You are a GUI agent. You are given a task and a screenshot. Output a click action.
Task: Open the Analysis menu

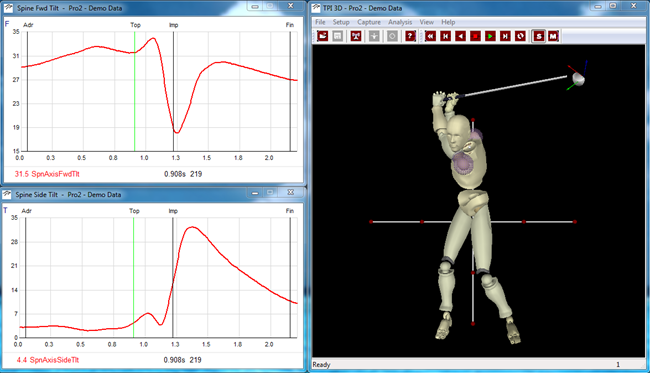pos(400,22)
